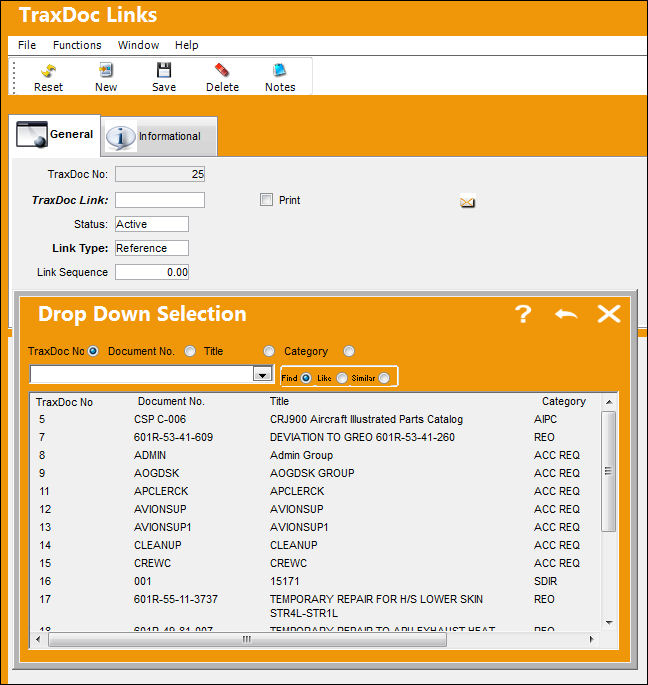Click the search combo box text area
Screen dimensions: 648x685
coord(142,374)
